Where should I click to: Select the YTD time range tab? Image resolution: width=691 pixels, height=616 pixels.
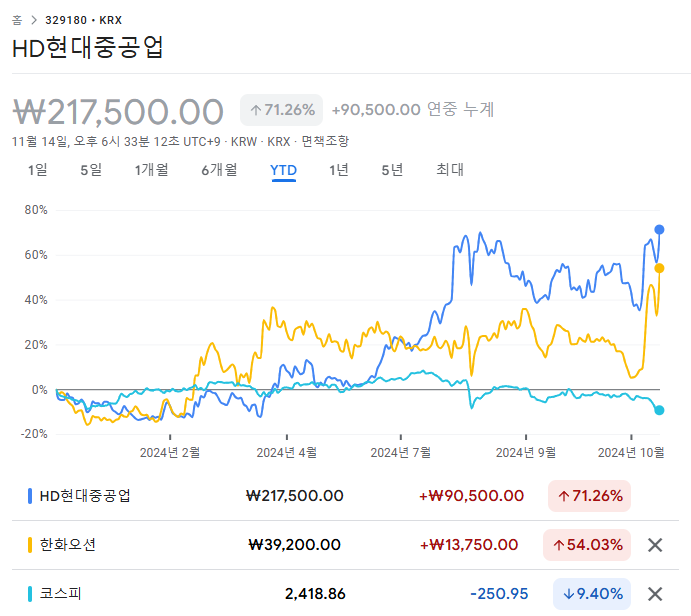tap(283, 170)
